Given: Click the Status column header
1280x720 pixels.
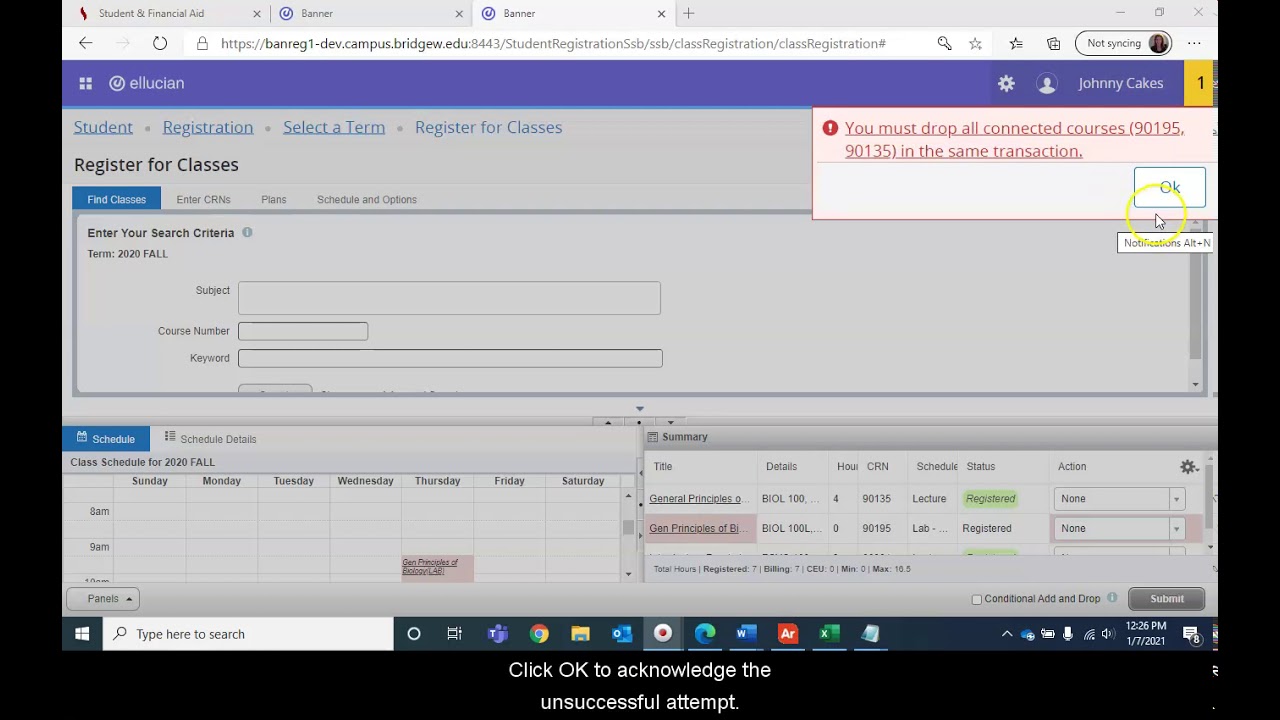Looking at the screenshot, I should [x=981, y=466].
